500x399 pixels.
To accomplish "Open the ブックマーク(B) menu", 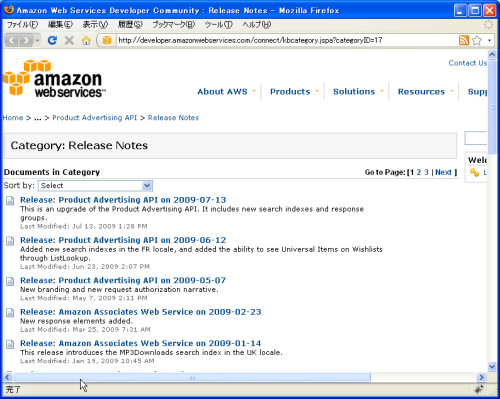I will click(x=174, y=24).
